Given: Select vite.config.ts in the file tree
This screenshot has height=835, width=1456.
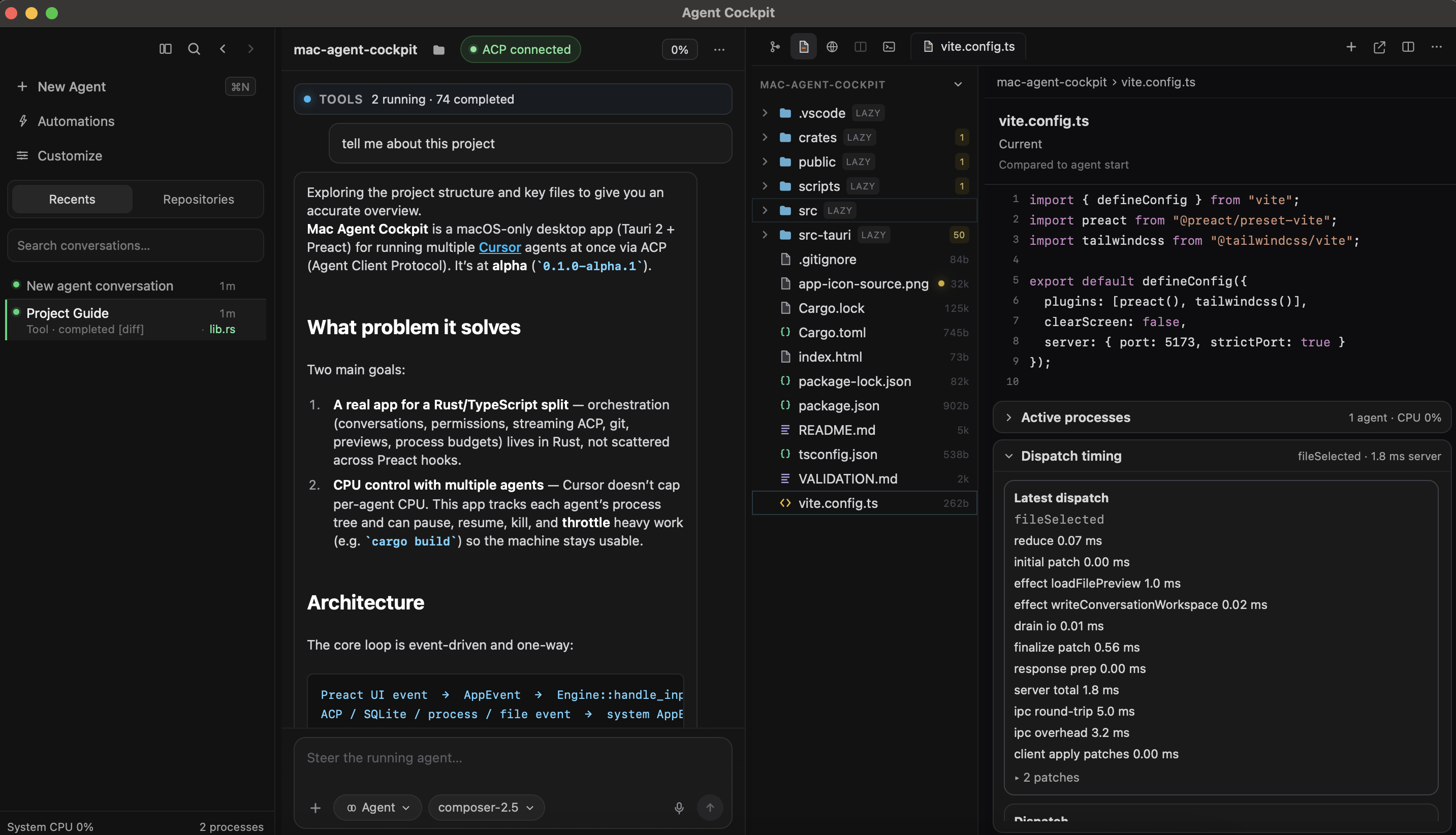Looking at the screenshot, I should 864,503.
